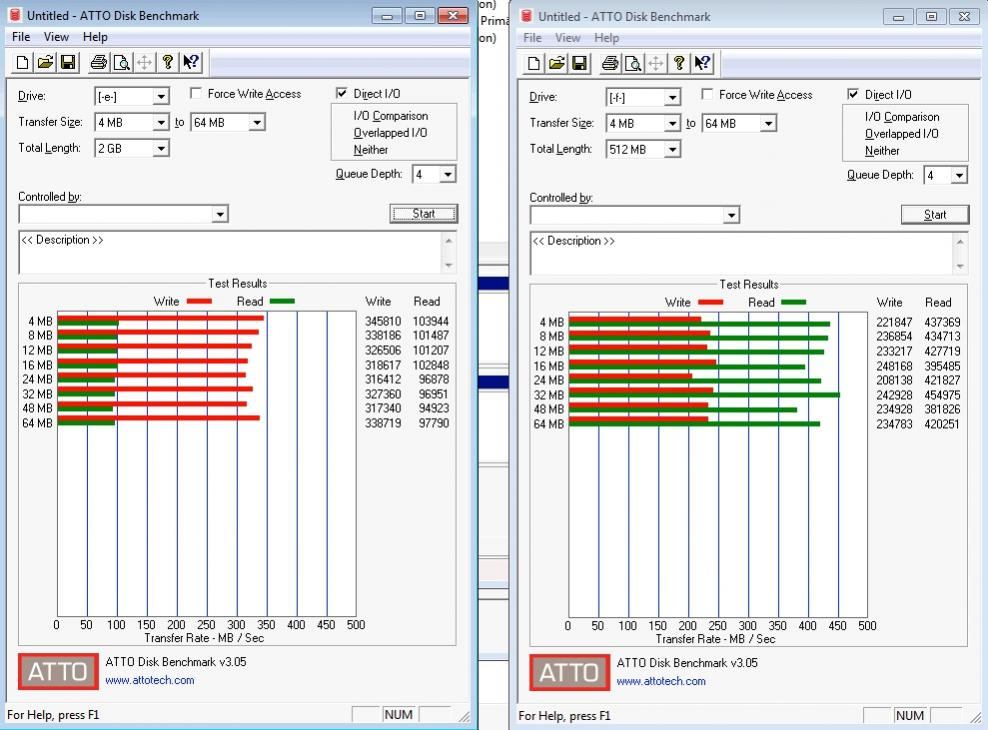Viewport: 988px width, 730px height.
Task: Select Neither option in left window
Action: click(370, 150)
